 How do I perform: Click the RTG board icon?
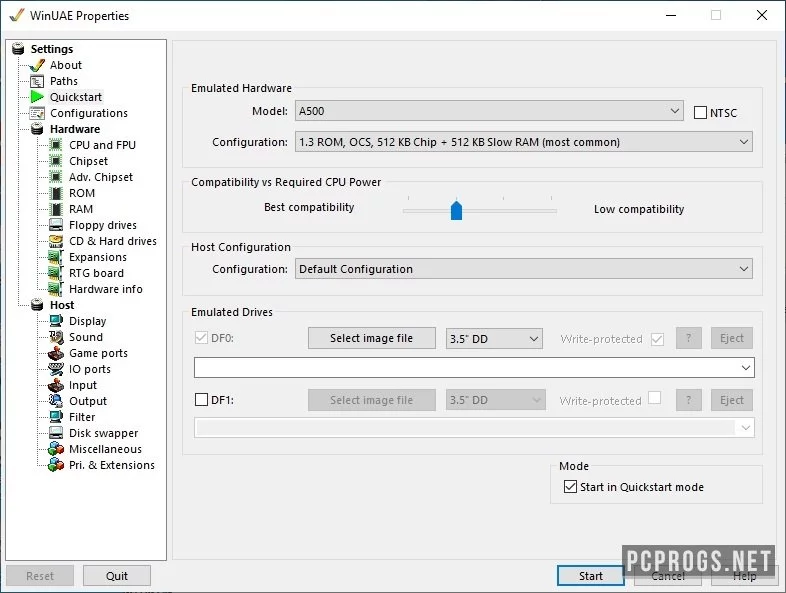[56, 273]
